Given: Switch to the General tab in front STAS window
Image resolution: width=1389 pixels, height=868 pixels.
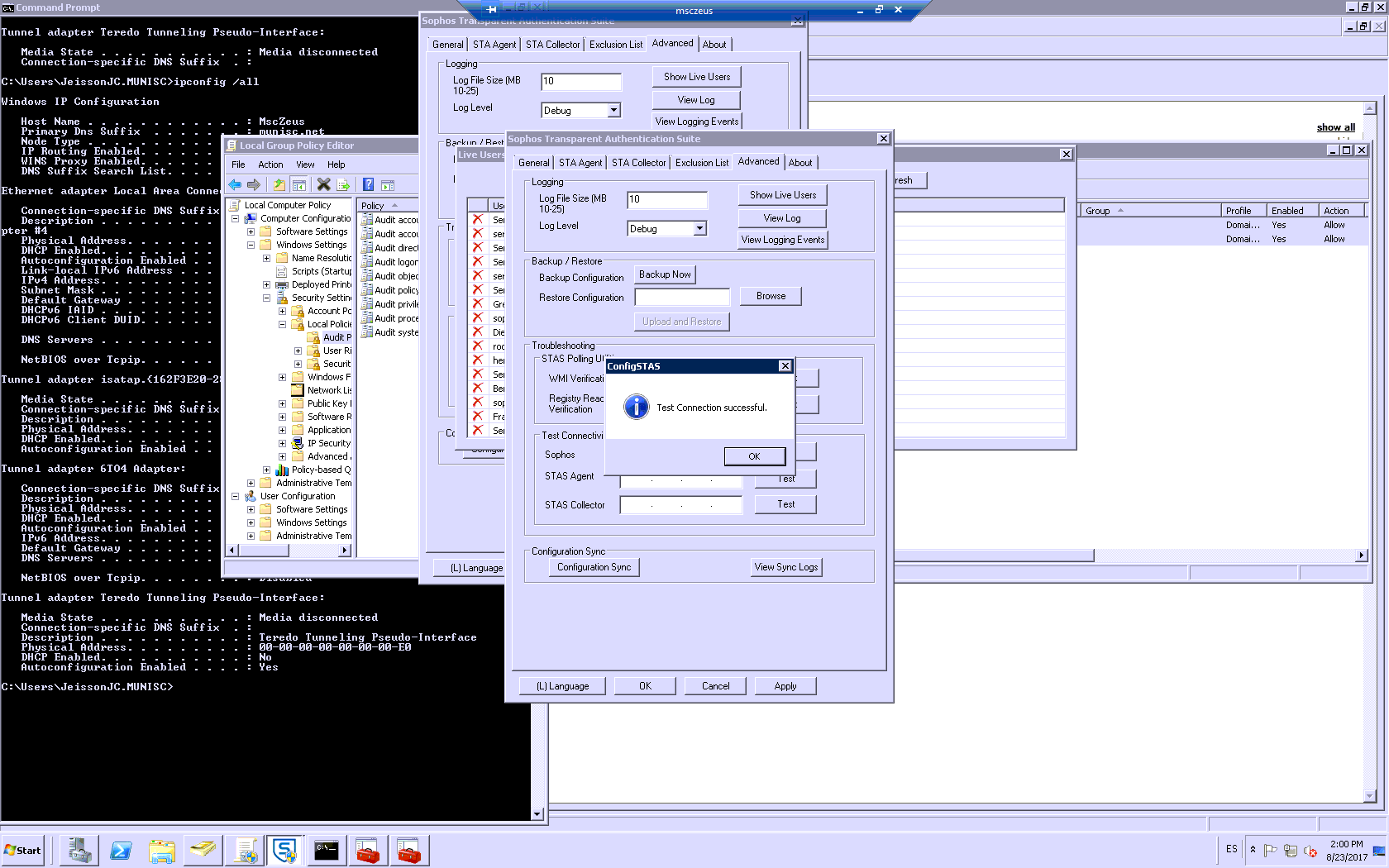Looking at the screenshot, I should coord(533,163).
